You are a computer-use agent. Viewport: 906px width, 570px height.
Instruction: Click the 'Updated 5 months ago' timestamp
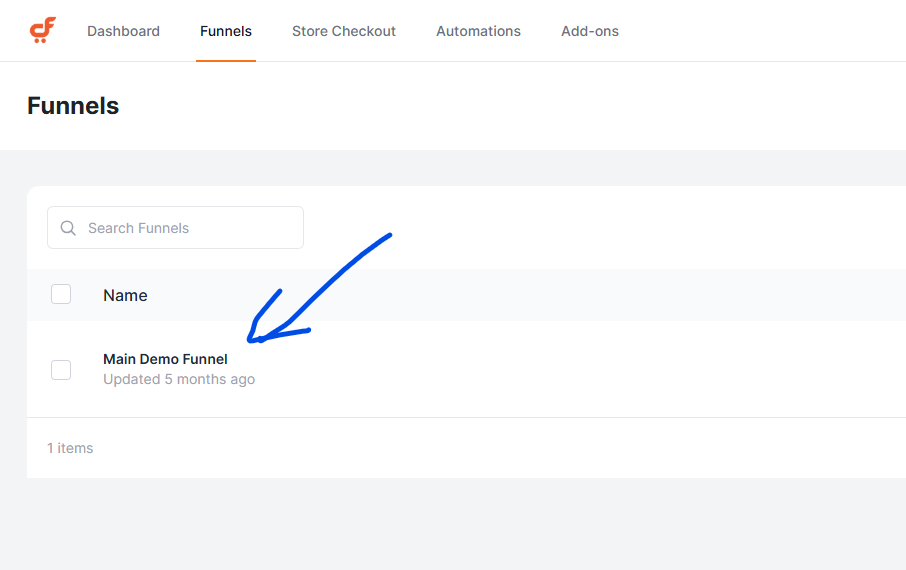click(179, 380)
